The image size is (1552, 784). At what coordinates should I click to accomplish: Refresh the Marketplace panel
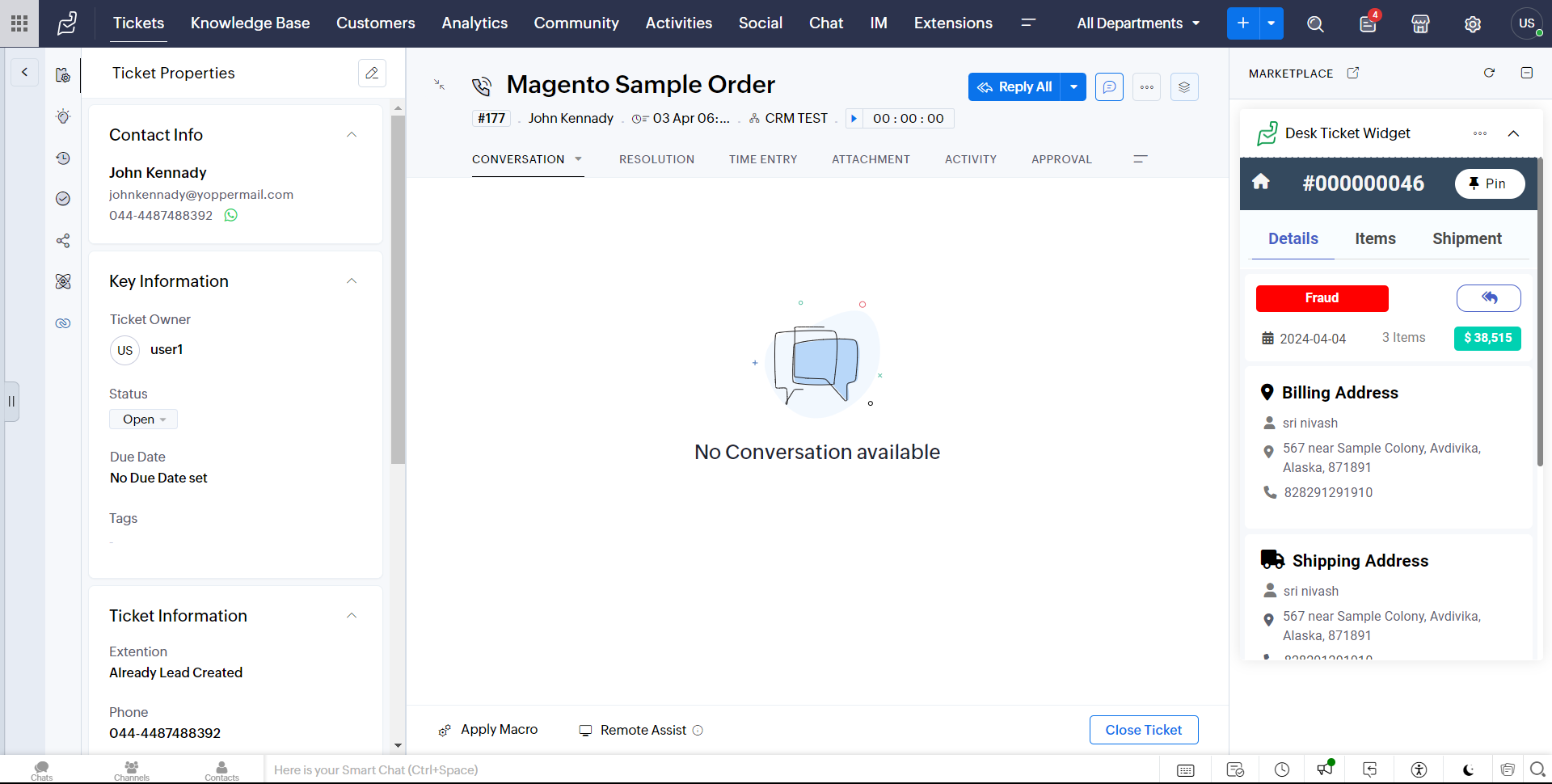tap(1489, 73)
